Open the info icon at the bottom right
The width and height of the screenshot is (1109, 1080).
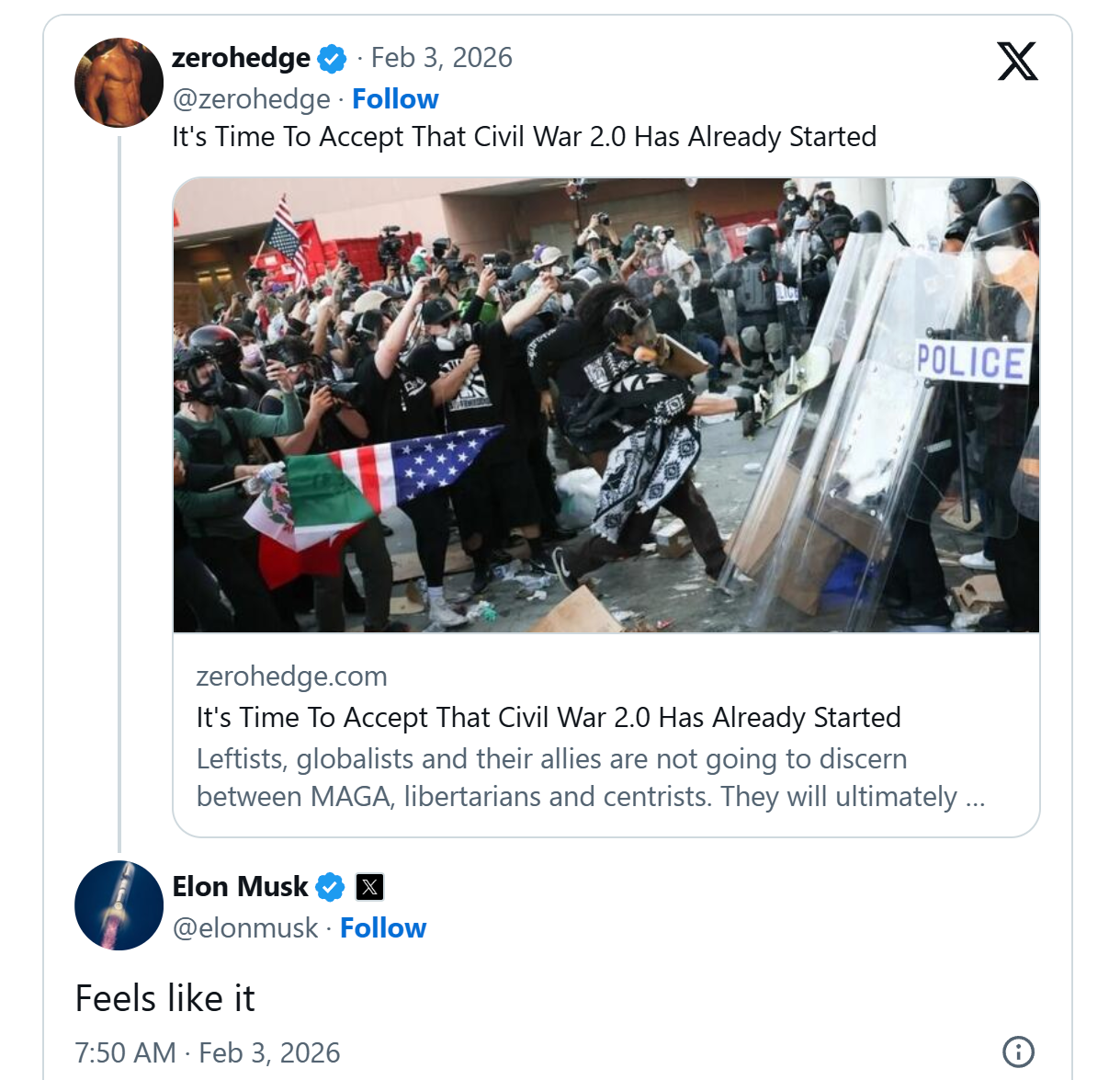point(1018,1051)
